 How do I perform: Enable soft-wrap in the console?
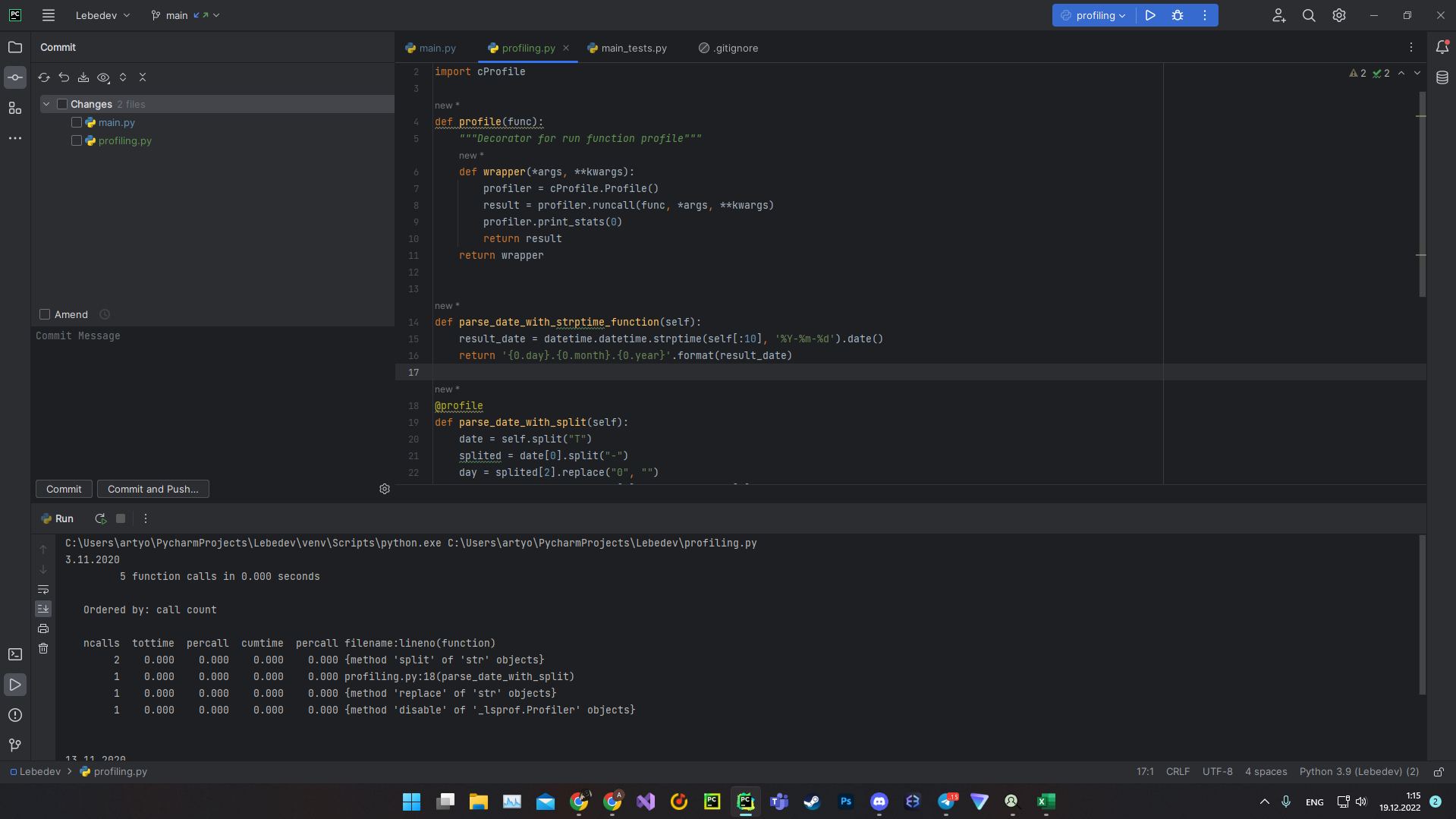43,590
